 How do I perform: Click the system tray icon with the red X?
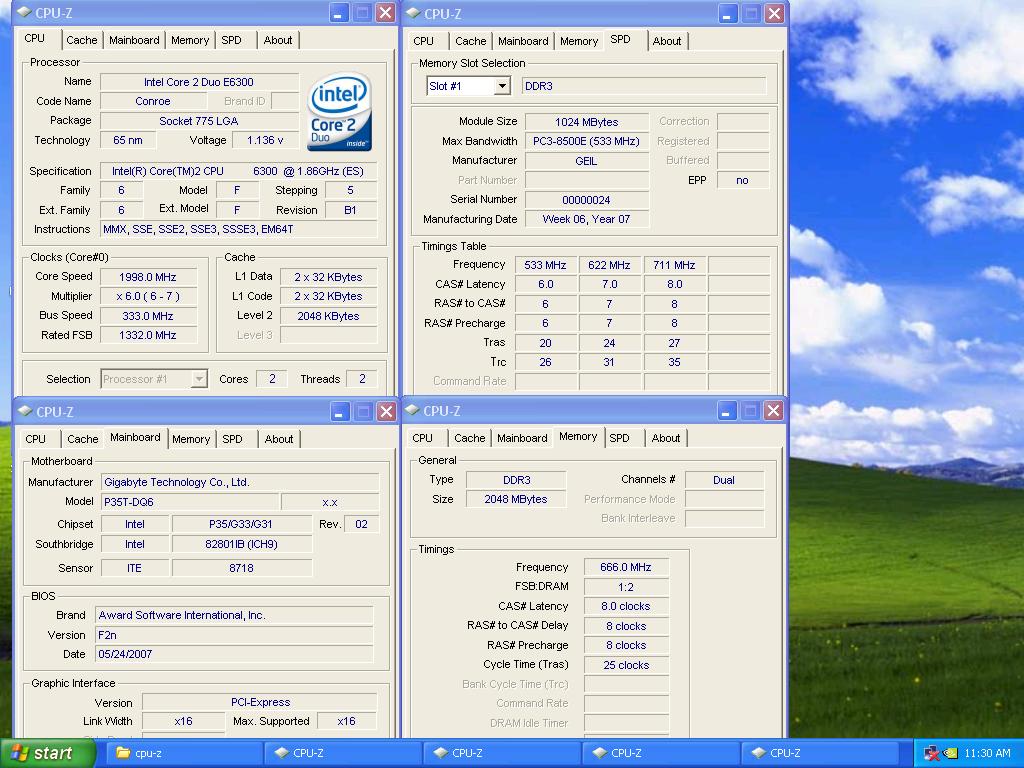tap(931, 754)
